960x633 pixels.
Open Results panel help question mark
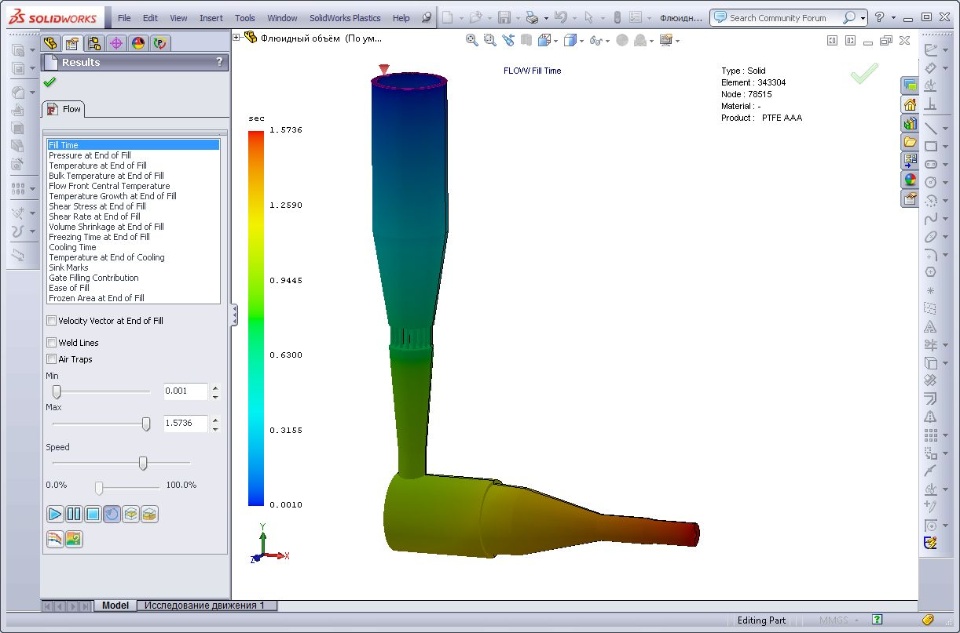(x=219, y=62)
